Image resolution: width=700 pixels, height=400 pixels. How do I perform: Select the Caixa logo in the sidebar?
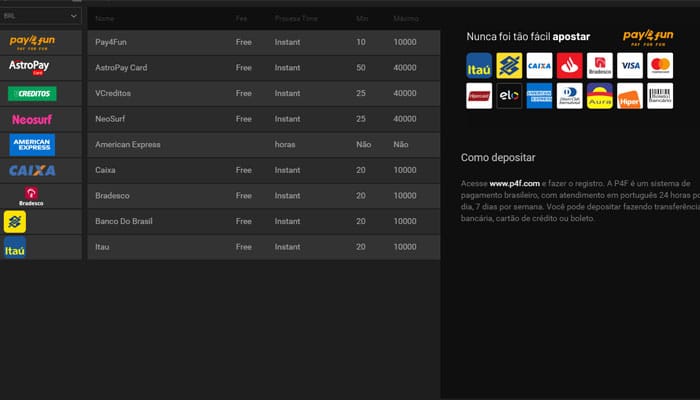tap(32, 170)
